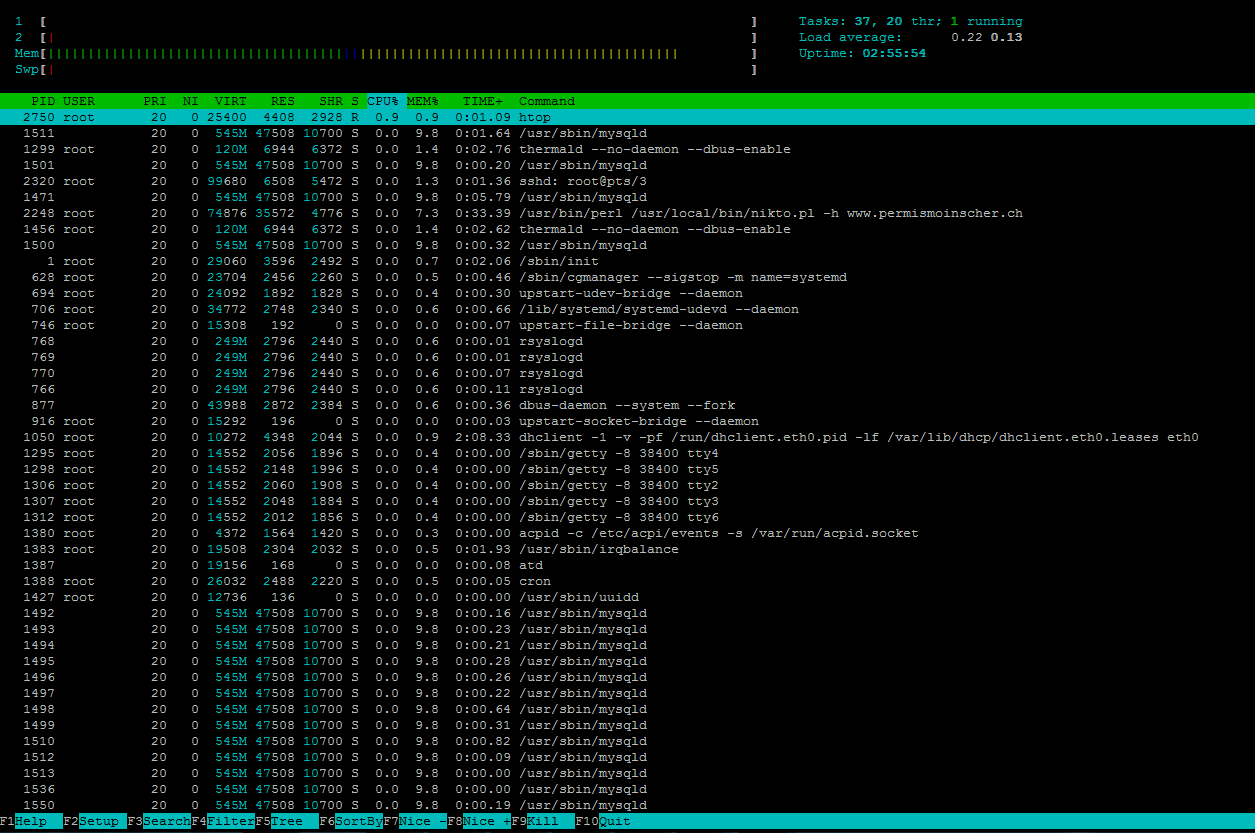This screenshot has width=1255, height=833.
Task: Sort by the PID column header
Action: 43,101
